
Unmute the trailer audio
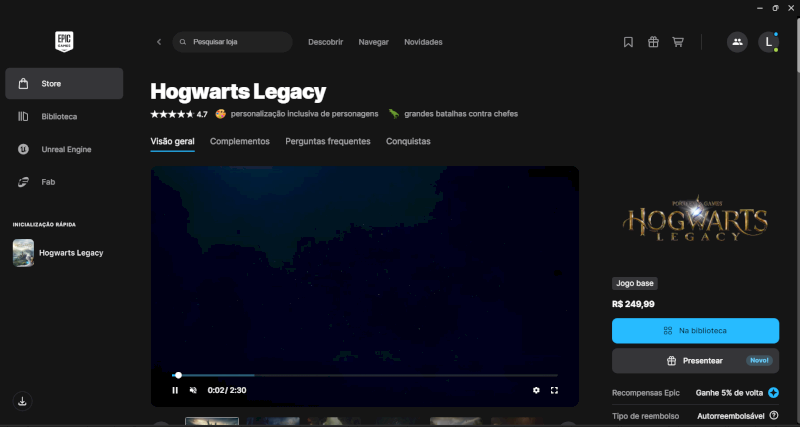pyautogui.click(x=193, y=390)
